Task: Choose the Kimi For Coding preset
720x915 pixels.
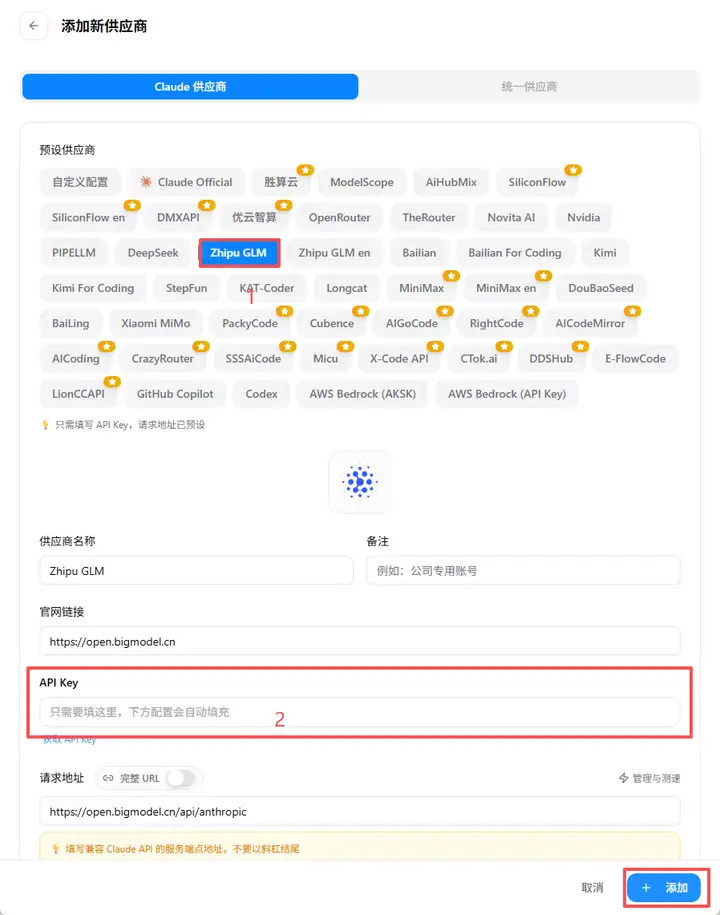Action: tap(93, 288)
